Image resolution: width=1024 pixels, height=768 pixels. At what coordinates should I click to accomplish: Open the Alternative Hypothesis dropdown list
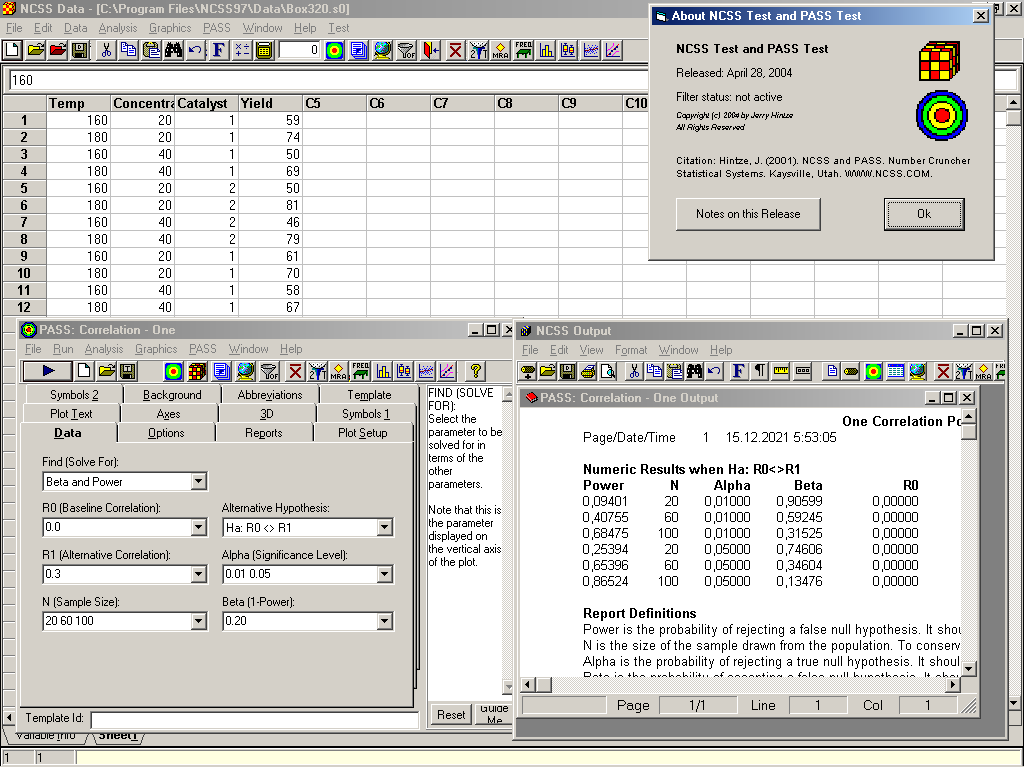tap(385, 528)
